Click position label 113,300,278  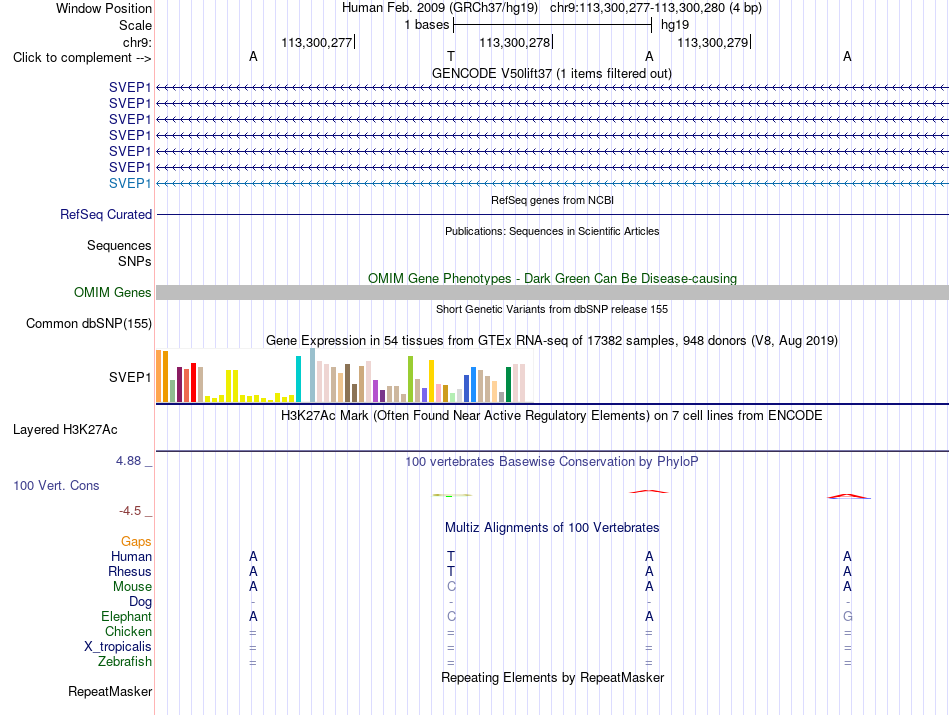pos(514,42)
